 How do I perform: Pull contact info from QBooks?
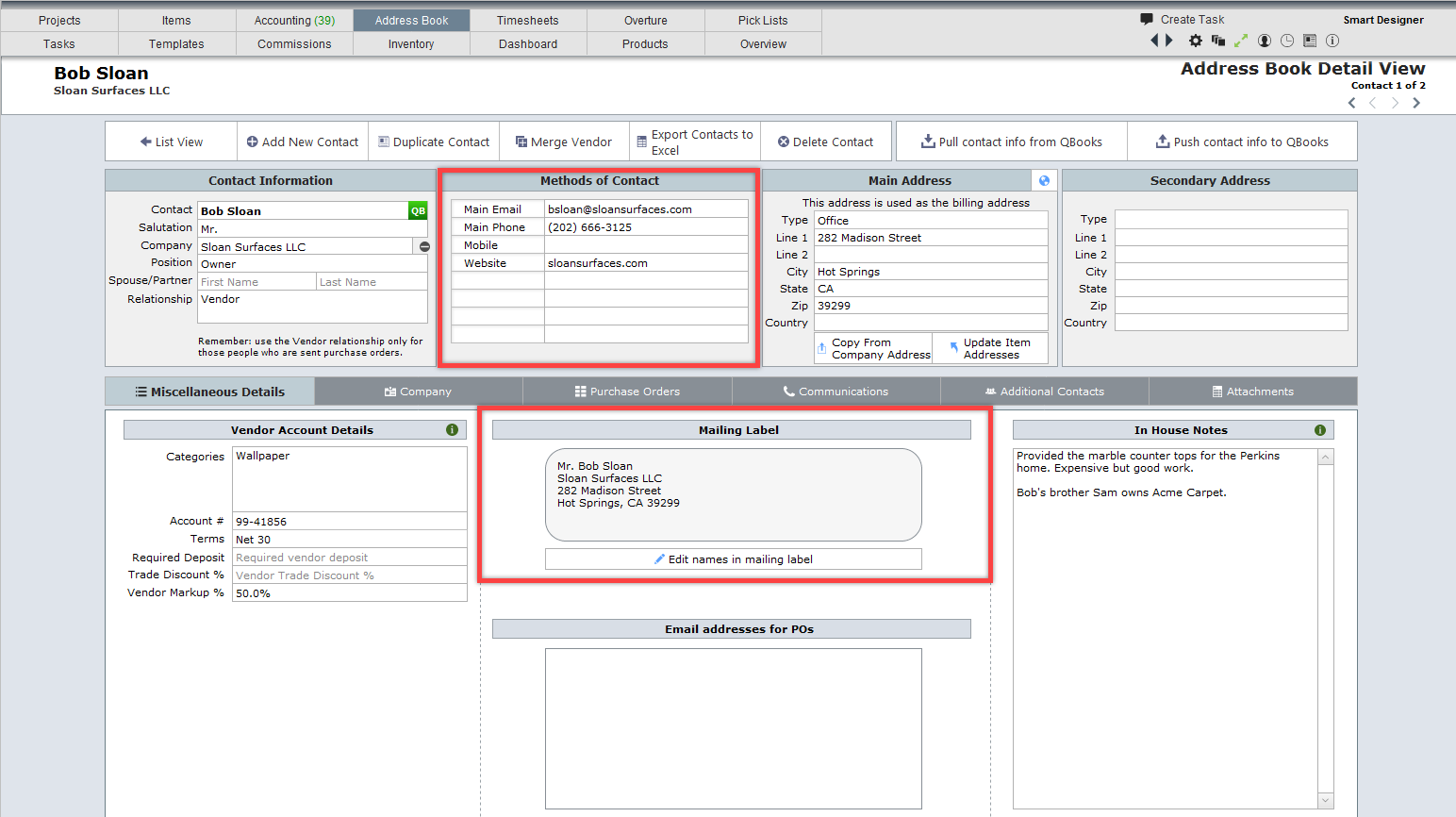pyautogui.click(x=1012, y=142)
